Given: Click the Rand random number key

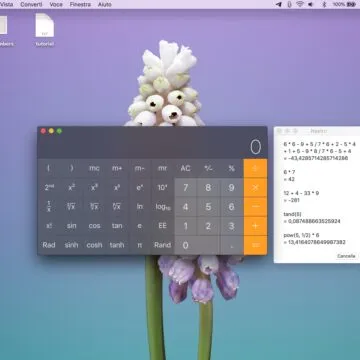Looking at the screenshot, I should click(x=162, y=245).
